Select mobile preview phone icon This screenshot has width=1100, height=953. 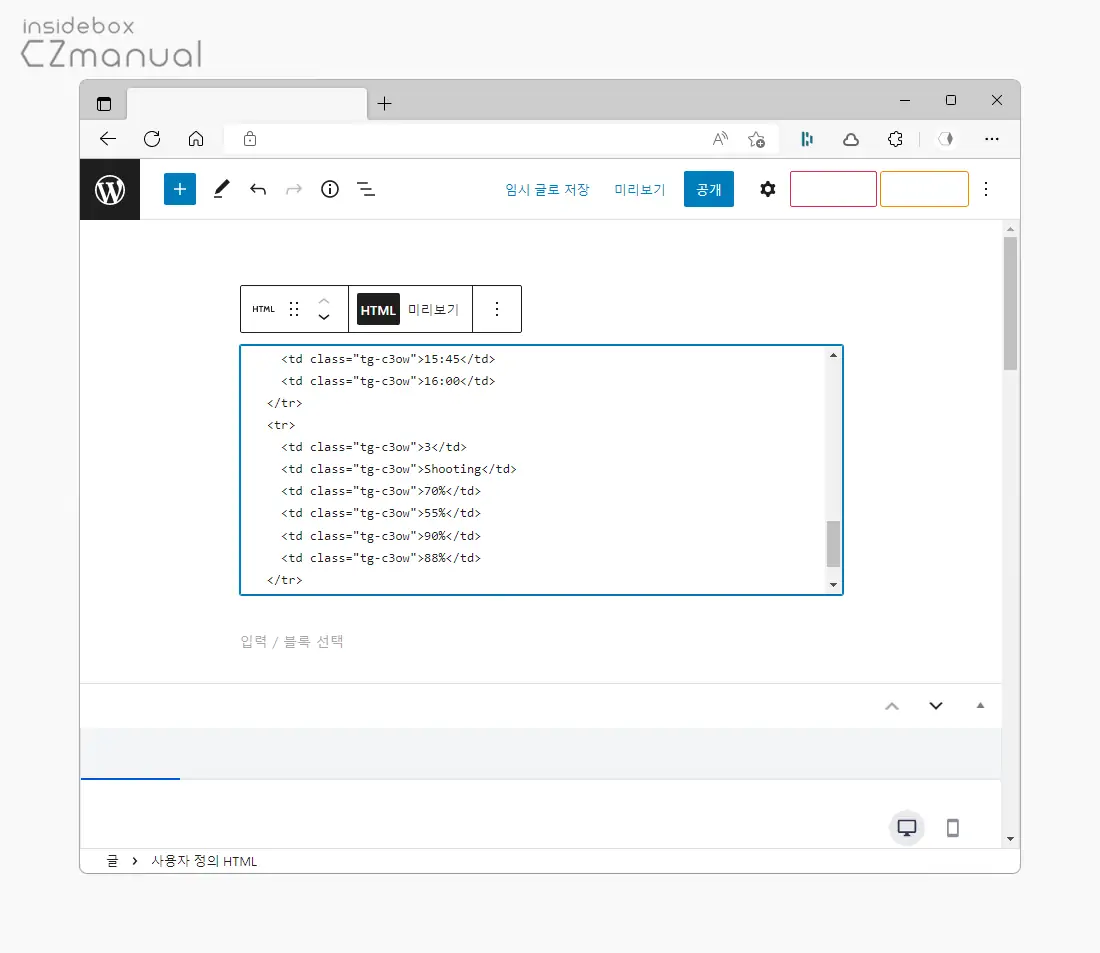(x=952, y=827)
